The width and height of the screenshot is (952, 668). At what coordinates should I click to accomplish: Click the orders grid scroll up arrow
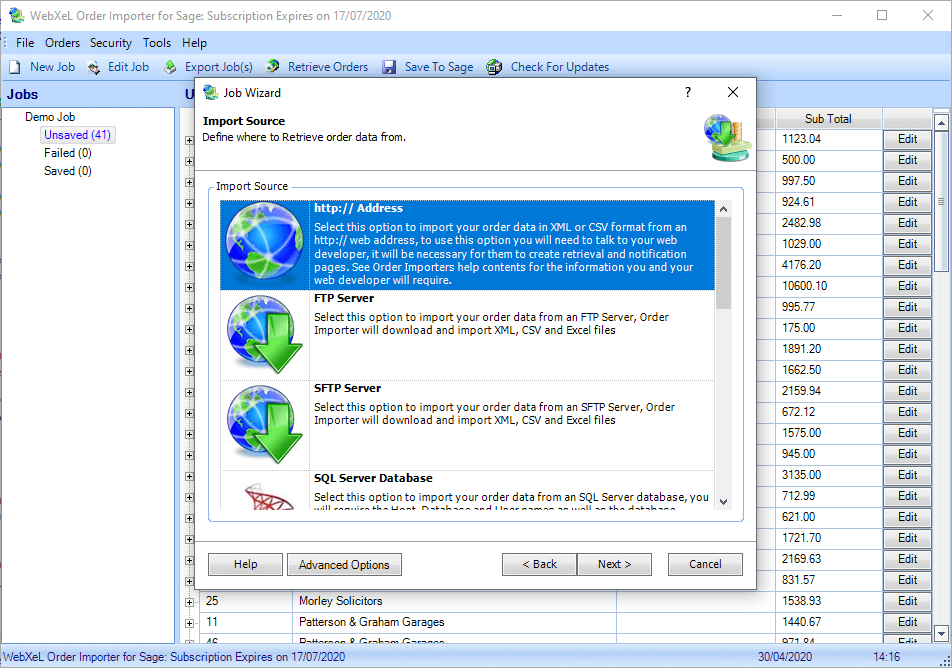point(941,123)
